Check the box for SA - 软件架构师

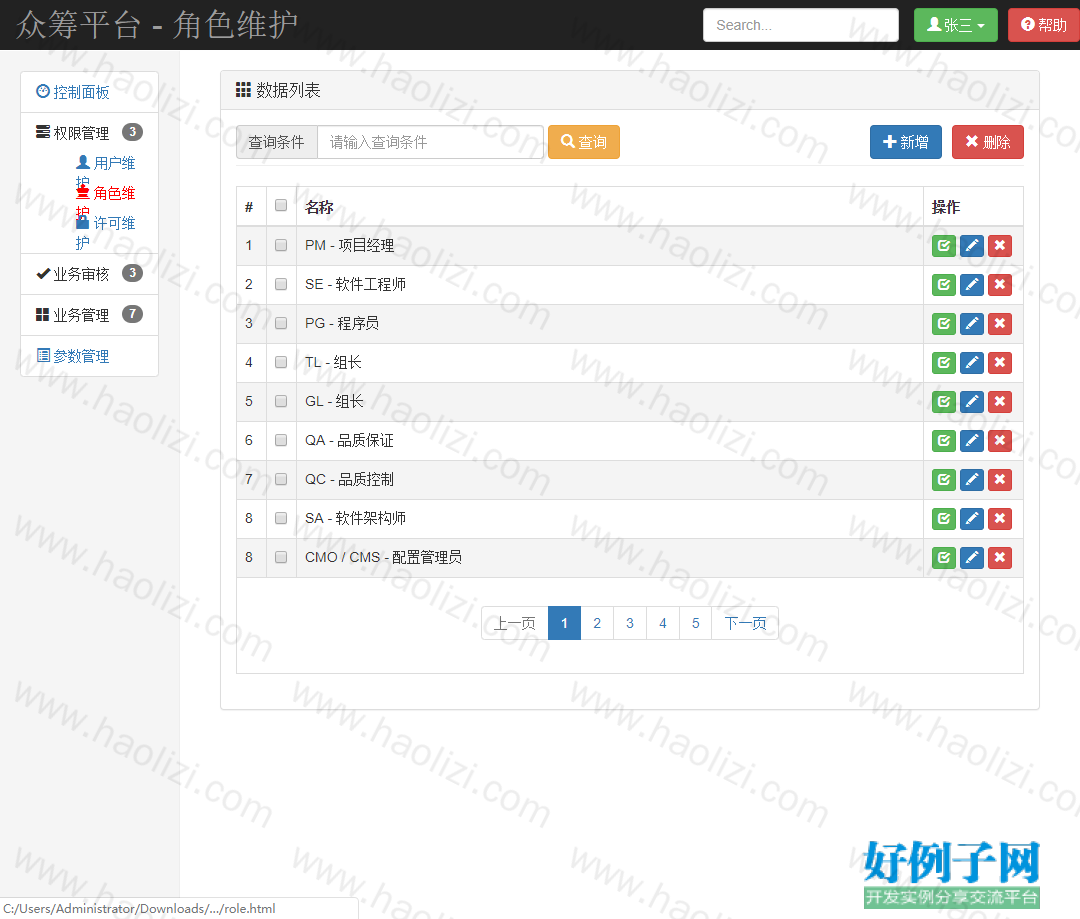point(281,518)
